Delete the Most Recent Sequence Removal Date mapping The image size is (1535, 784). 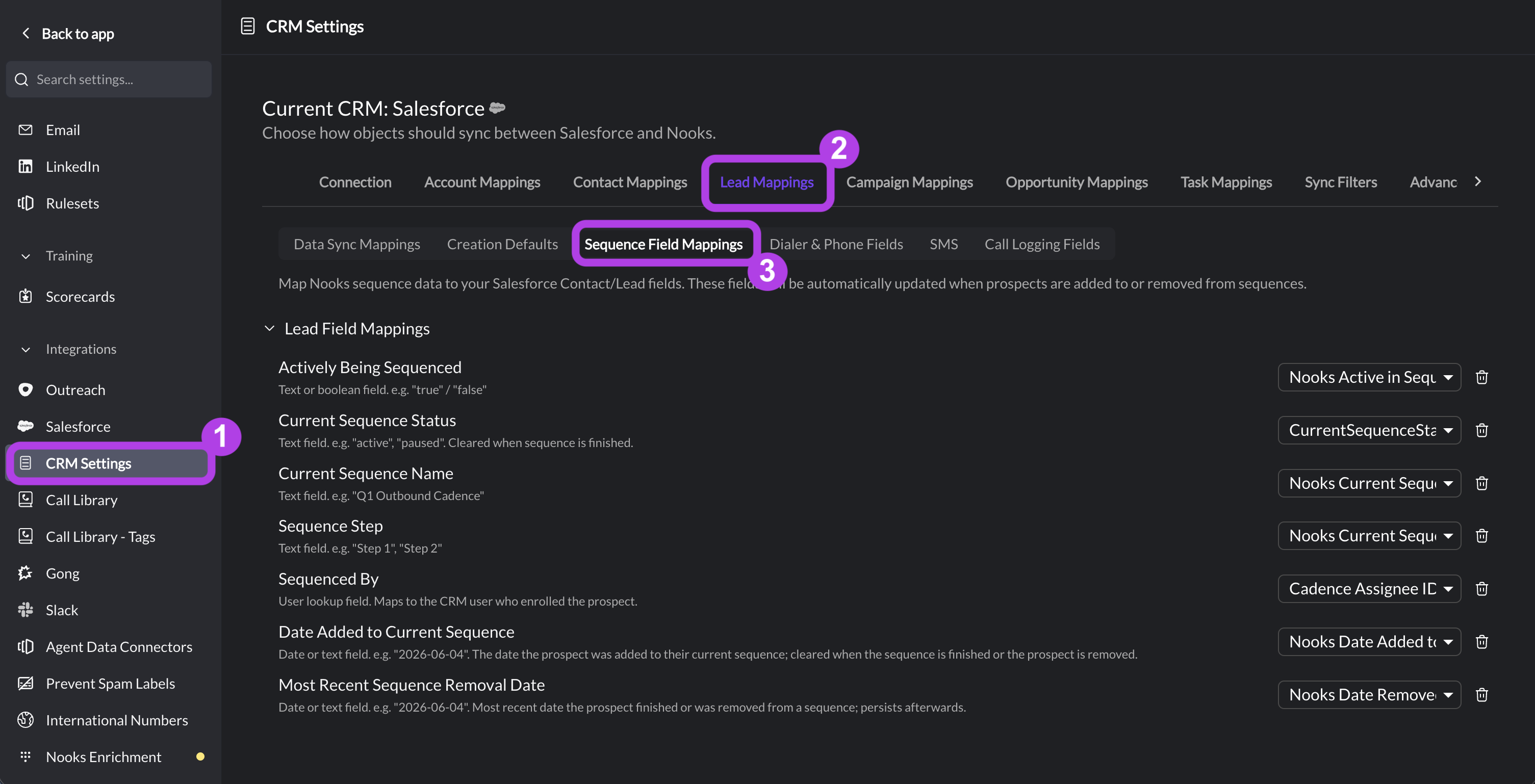point(1482,695)
